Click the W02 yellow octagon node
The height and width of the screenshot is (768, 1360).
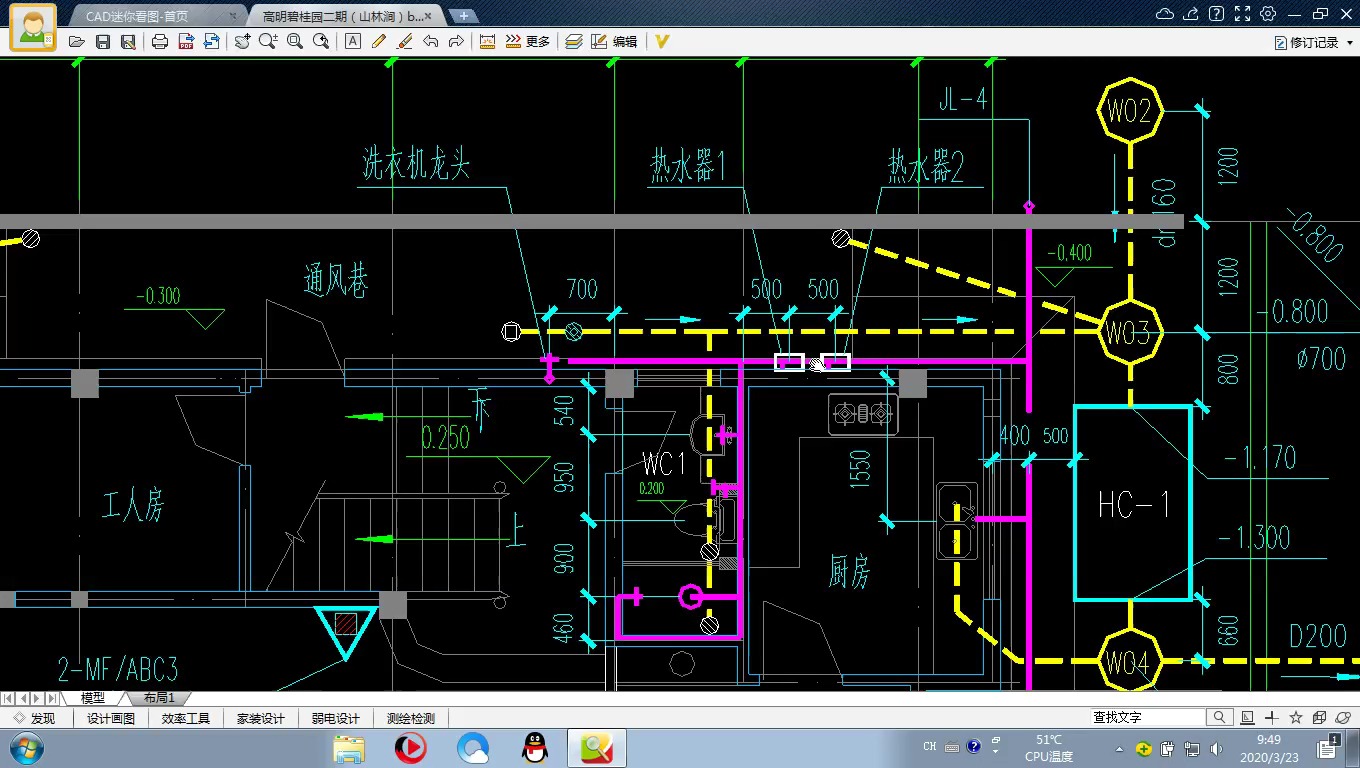pyautogui.click(x=1131, y=111)
